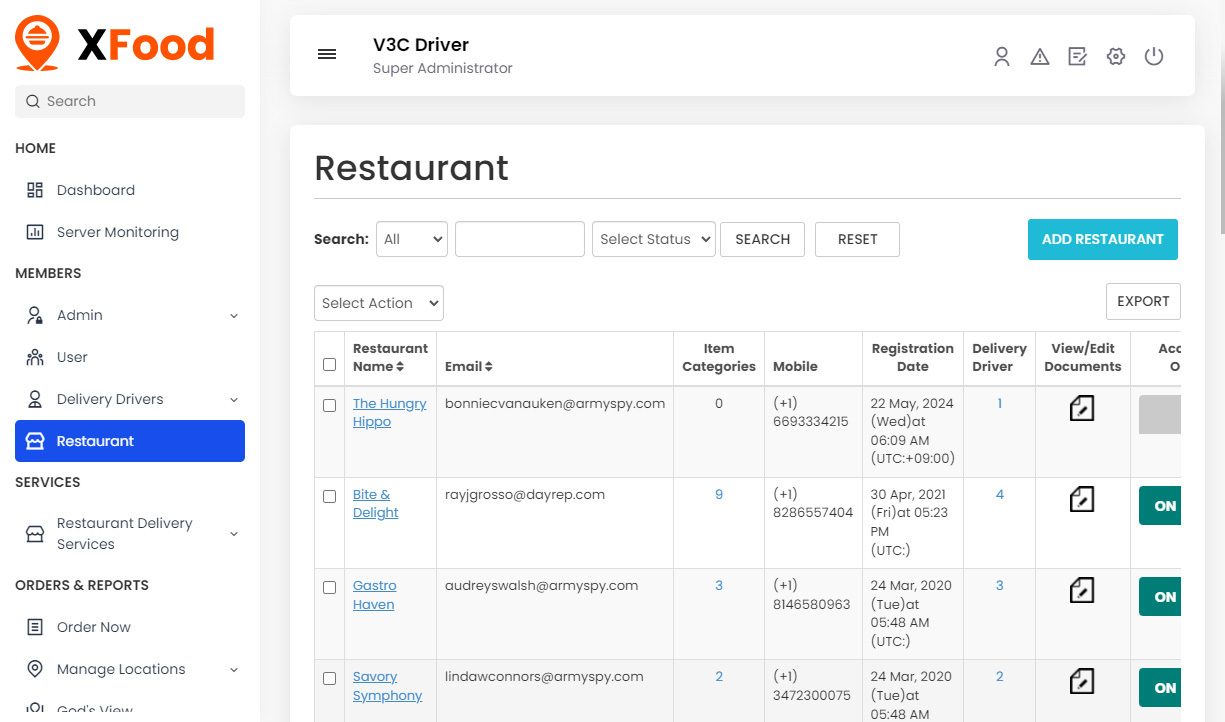Click the hamburger menu icon
This screenshot has width=1225, height=722.
[327, 55]
